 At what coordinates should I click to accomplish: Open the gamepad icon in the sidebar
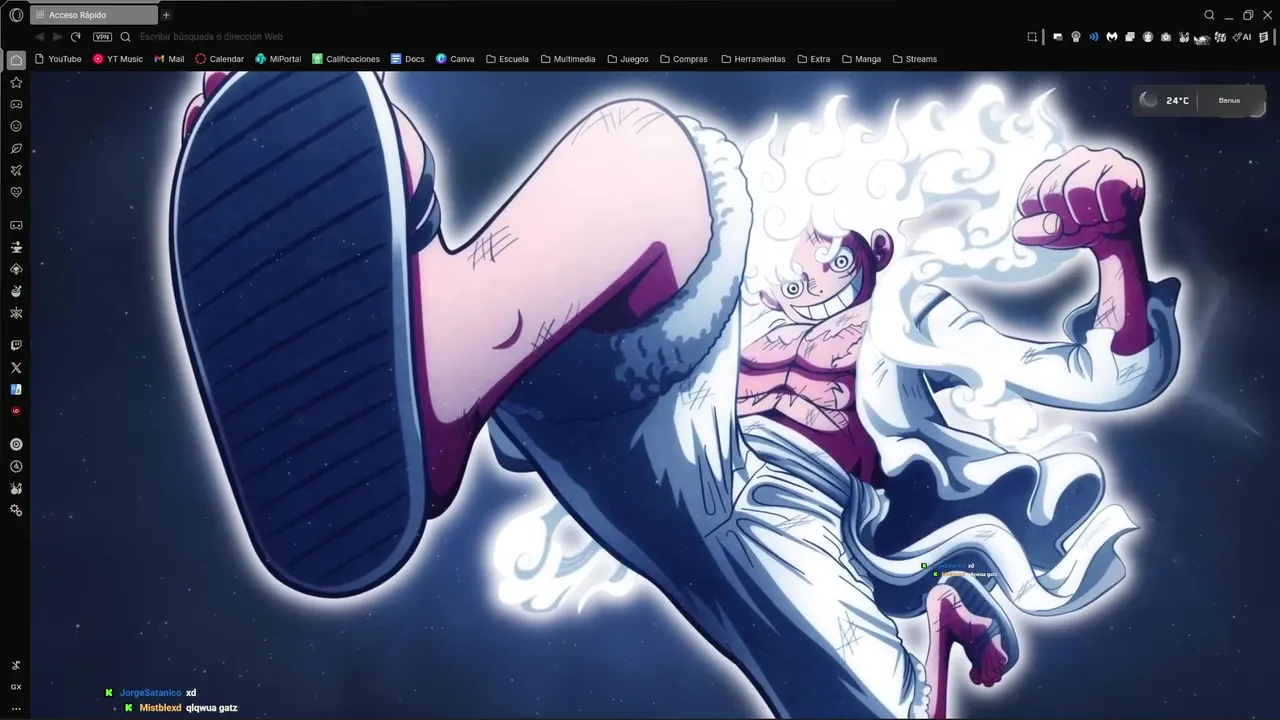click(x=16, y=104)
